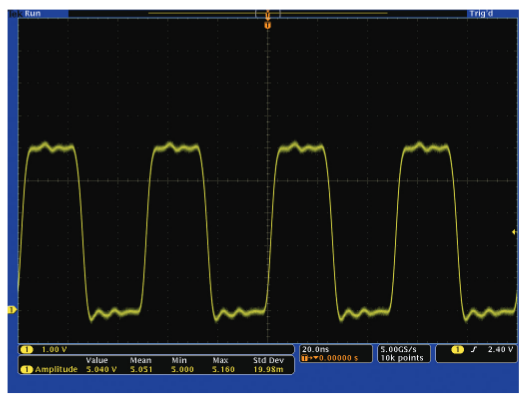Viewport: 525px width, 400px height.
Task: Click the 10k points record length readout
Action: (x=402, y=358)
